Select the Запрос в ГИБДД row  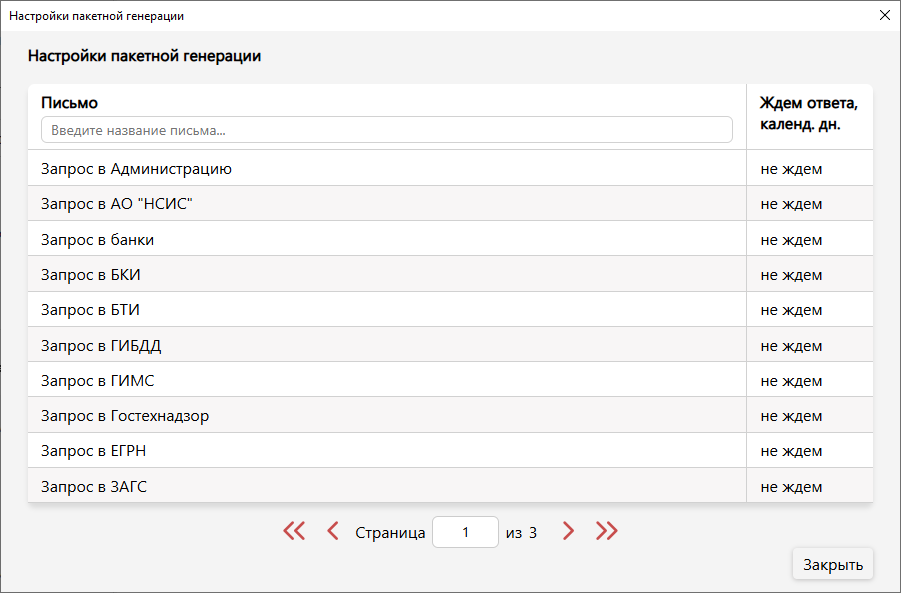point(101,346)
